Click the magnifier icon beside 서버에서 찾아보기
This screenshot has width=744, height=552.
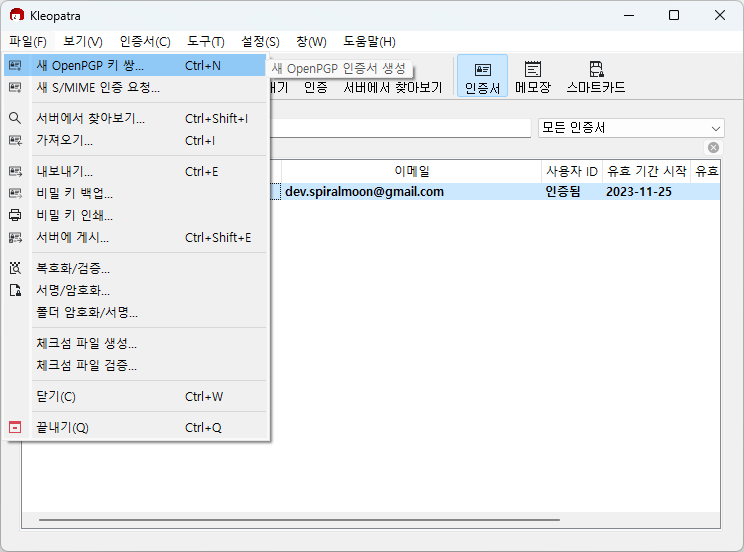pos(15,118)
